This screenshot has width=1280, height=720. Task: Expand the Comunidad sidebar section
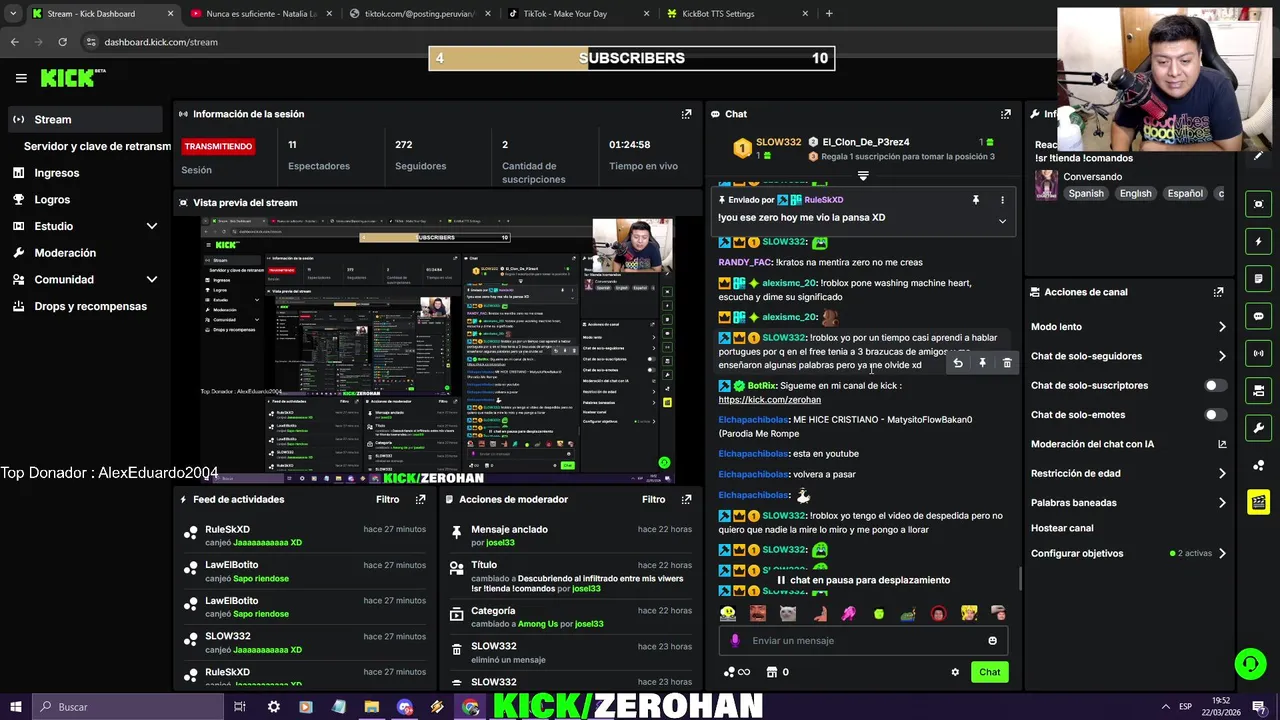[x=152, y=280]
